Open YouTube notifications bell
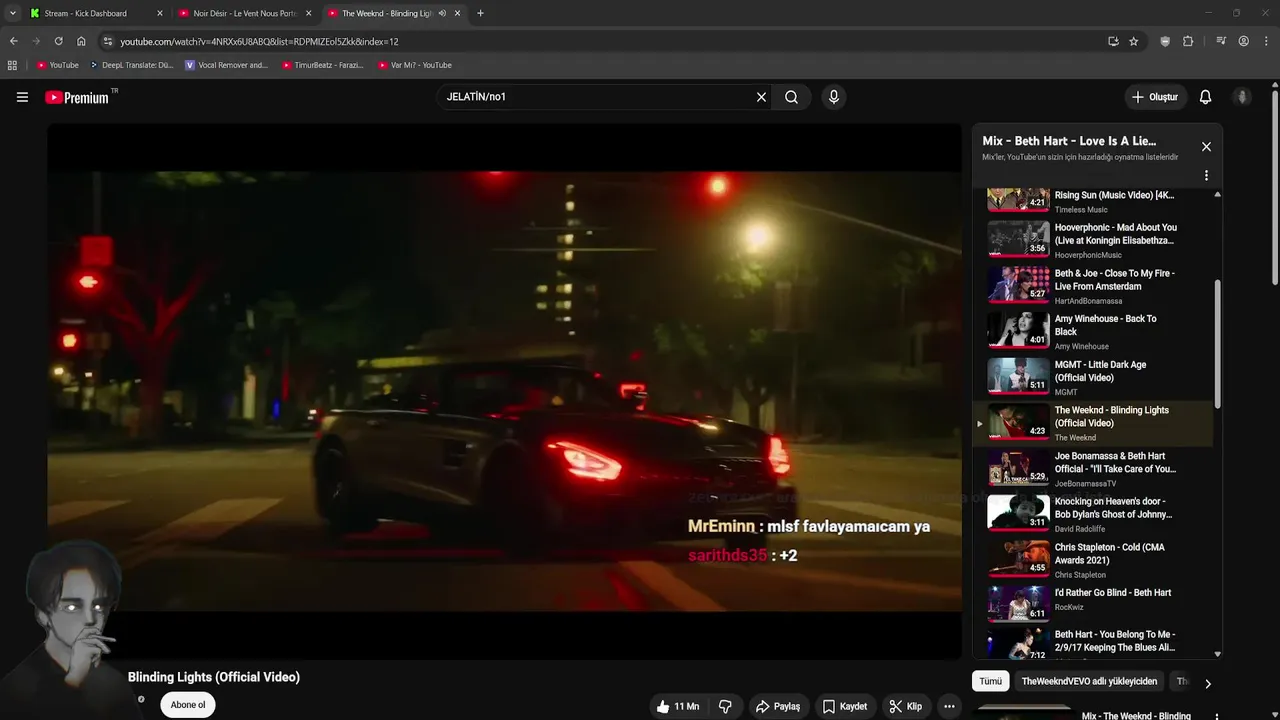 (1205, 97)
